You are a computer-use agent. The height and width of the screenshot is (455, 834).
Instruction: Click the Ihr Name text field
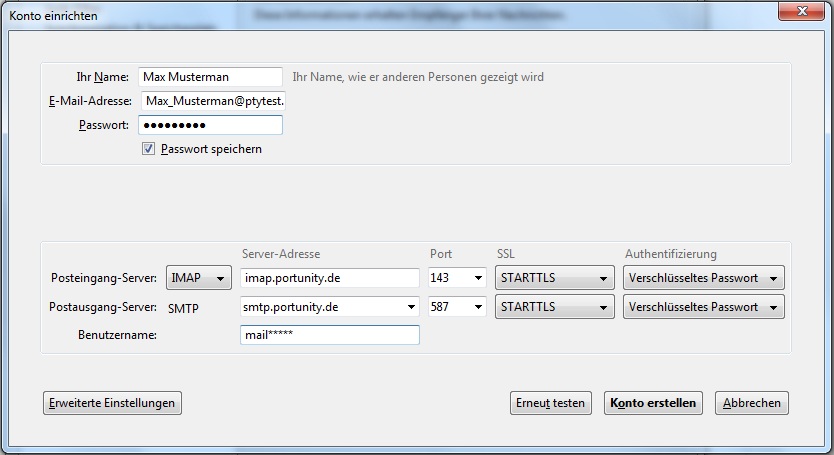click(x=210, y=77)
